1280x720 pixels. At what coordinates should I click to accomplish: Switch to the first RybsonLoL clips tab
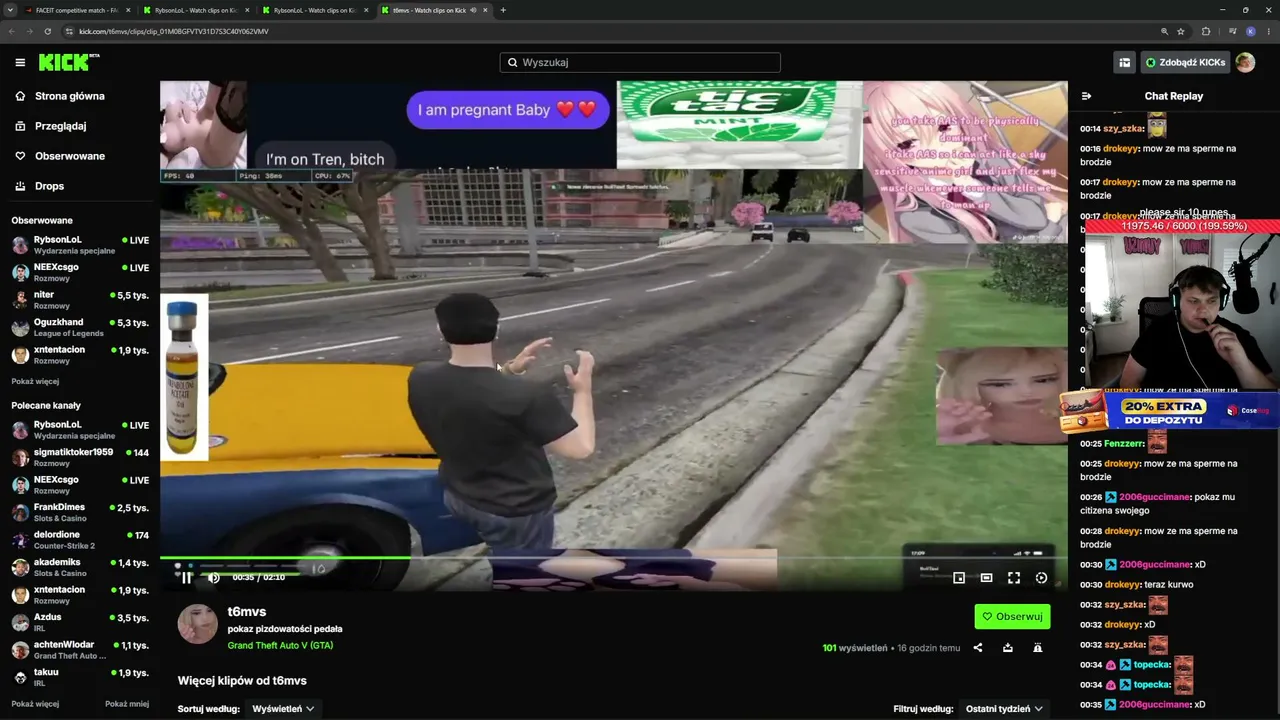196,10
